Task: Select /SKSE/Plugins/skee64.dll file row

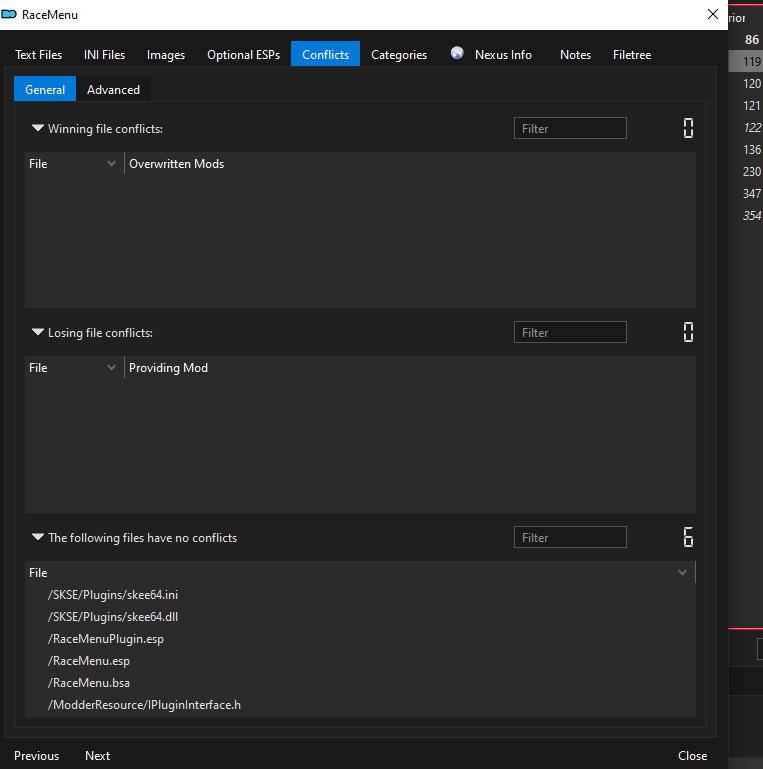Action: coord(360,617)
